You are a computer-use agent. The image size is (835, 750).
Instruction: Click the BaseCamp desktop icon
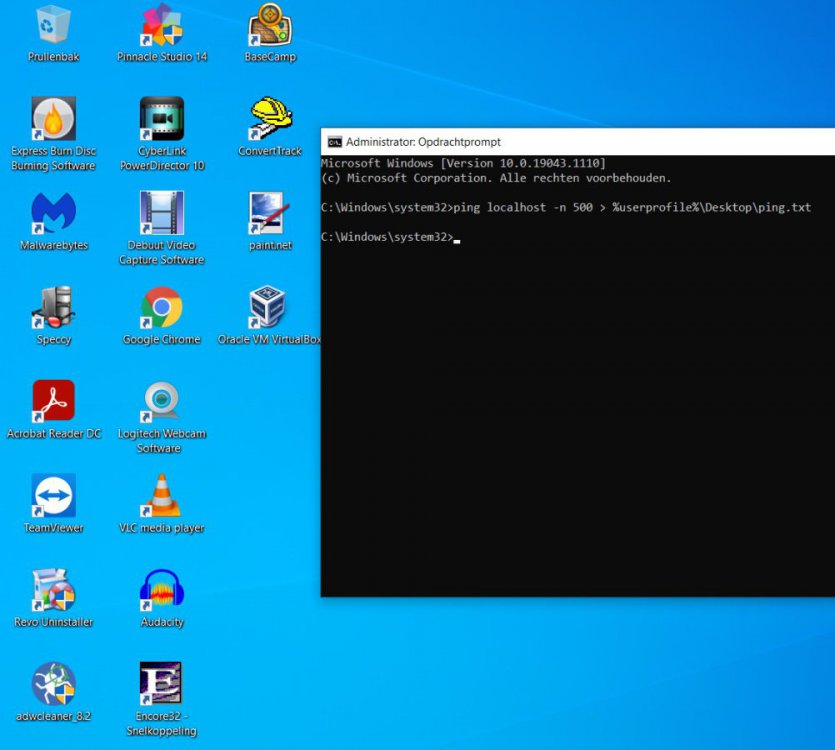[x=269, y=25]
